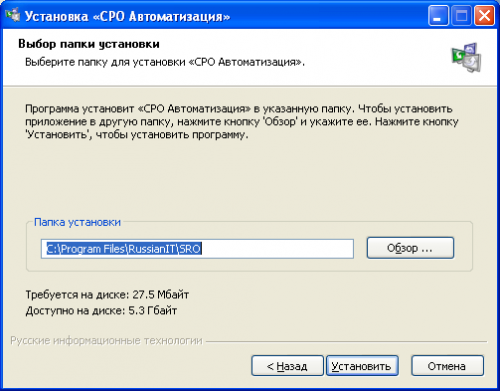Click the setup computer icon in header
This screenshot has width=500, height=391.
(x=466, y=57)
